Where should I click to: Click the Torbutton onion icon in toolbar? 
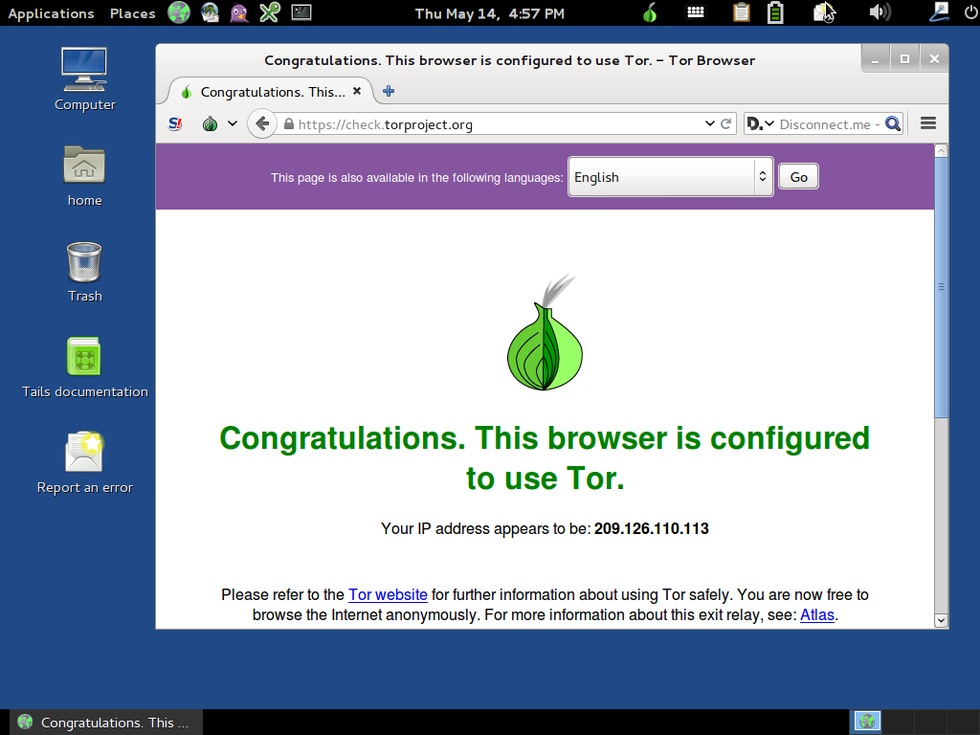click(211, 124)
